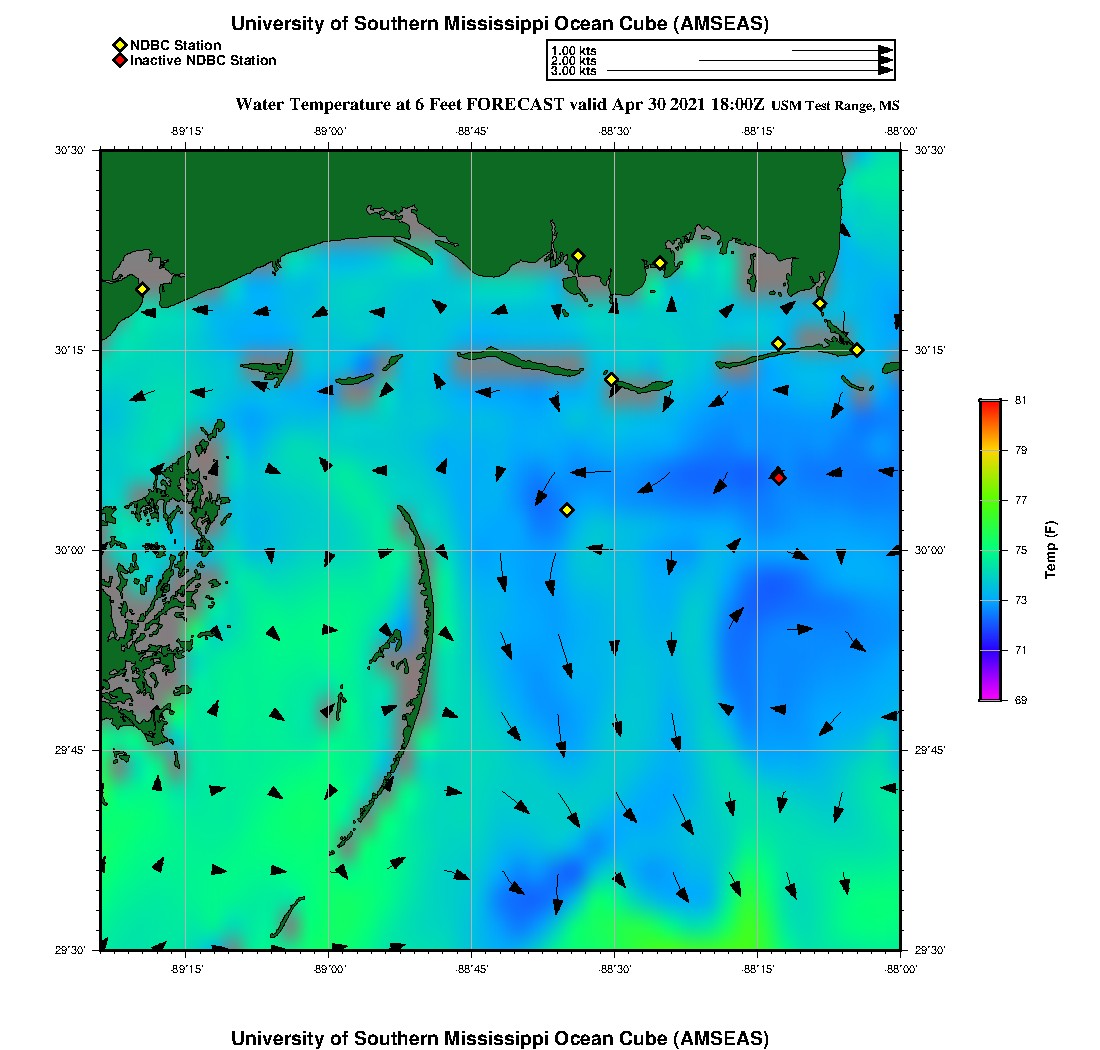Click the magenta bottom of the temperature color bar
Viewport: 1100px width, 1050px height.
989,696
